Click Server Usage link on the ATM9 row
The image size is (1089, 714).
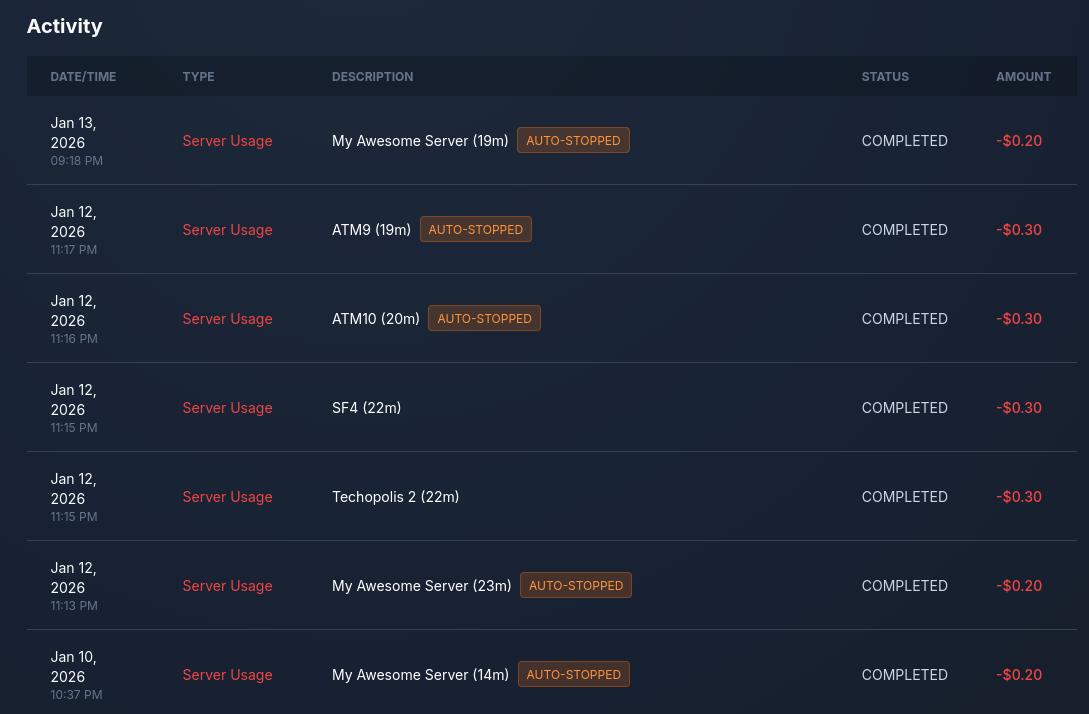227,230
